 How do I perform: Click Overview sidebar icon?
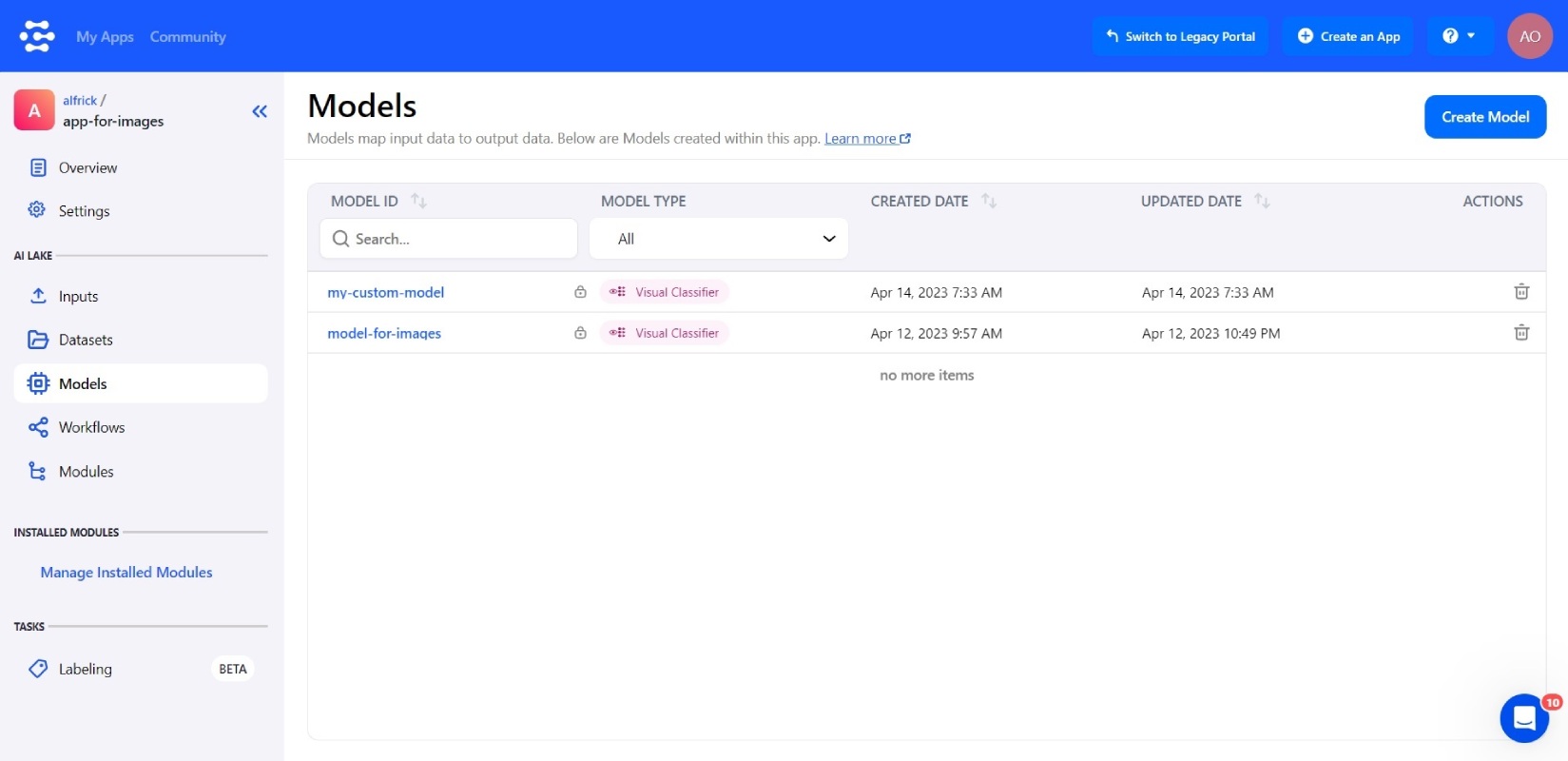pyautogui.click(x=38, y=167)
